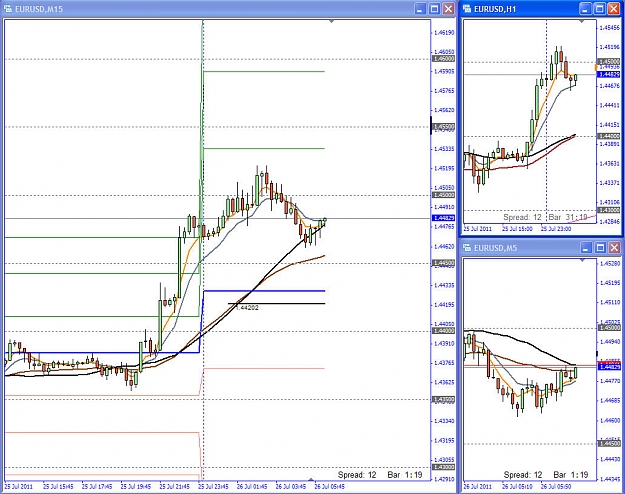625x494 pixels.
Task: Click the 1.43000 price label on M15 scale
Action: [x=444, y=467]
